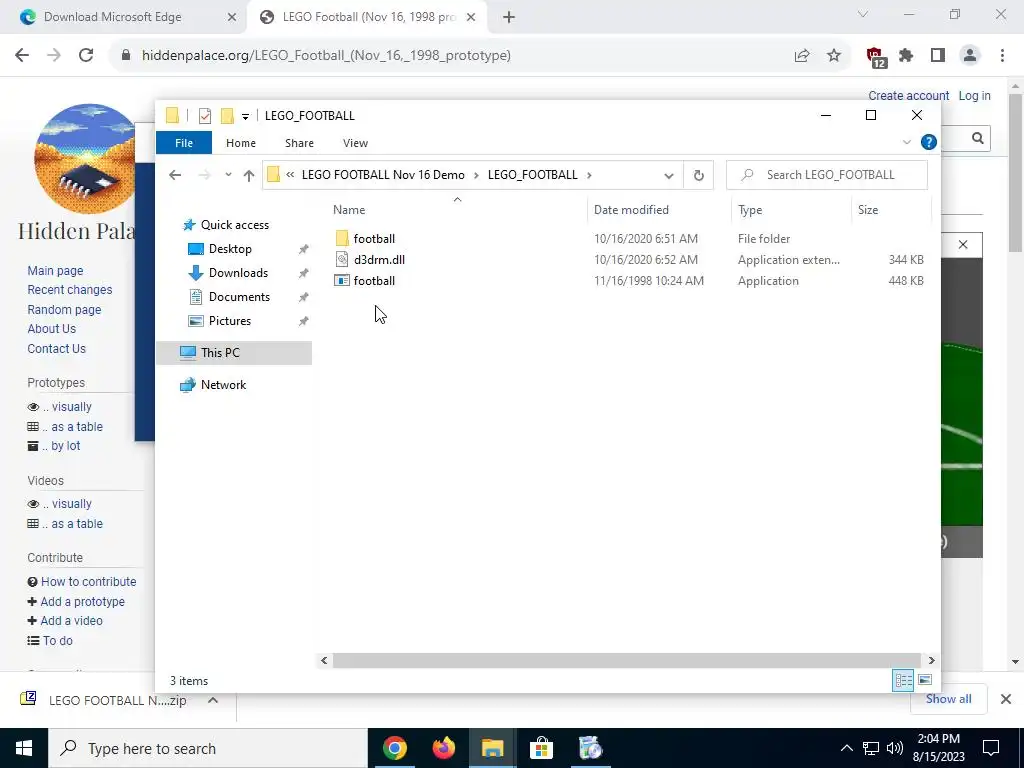Switch to Download Microsoft Edge tab
Screen dimensions: 1024x768
pyautogui.click(x=124, y=17)
